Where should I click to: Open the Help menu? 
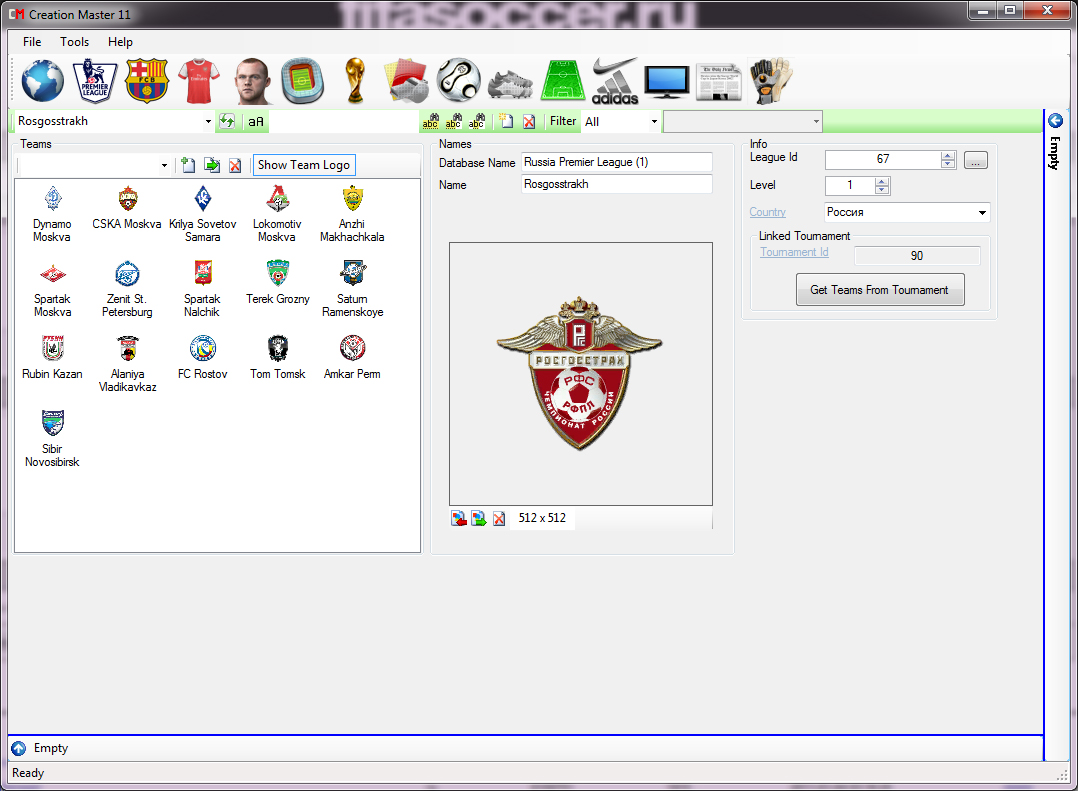120,42
